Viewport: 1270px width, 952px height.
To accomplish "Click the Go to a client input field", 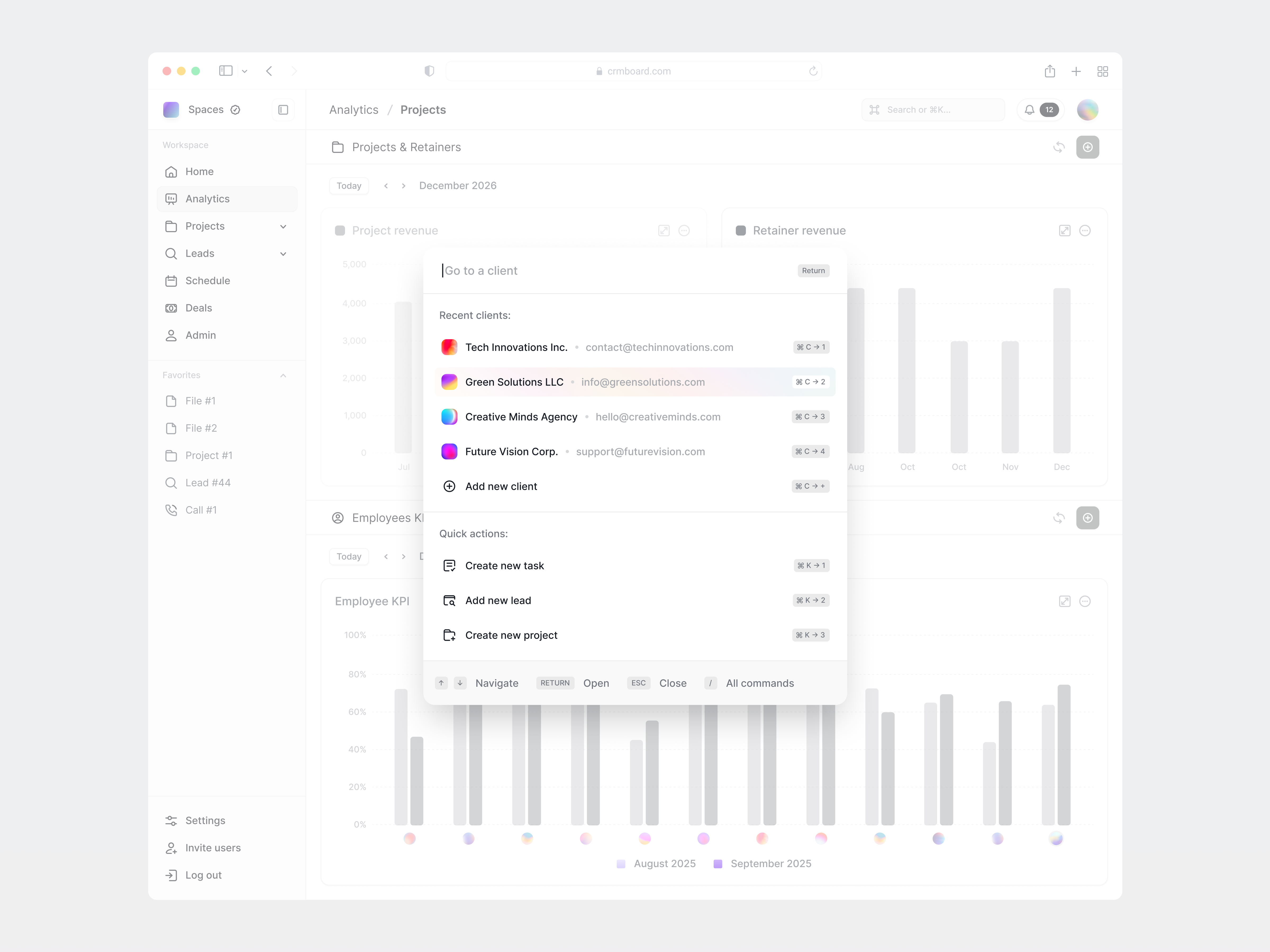I will pyautogui.click(x=517, y=270).
